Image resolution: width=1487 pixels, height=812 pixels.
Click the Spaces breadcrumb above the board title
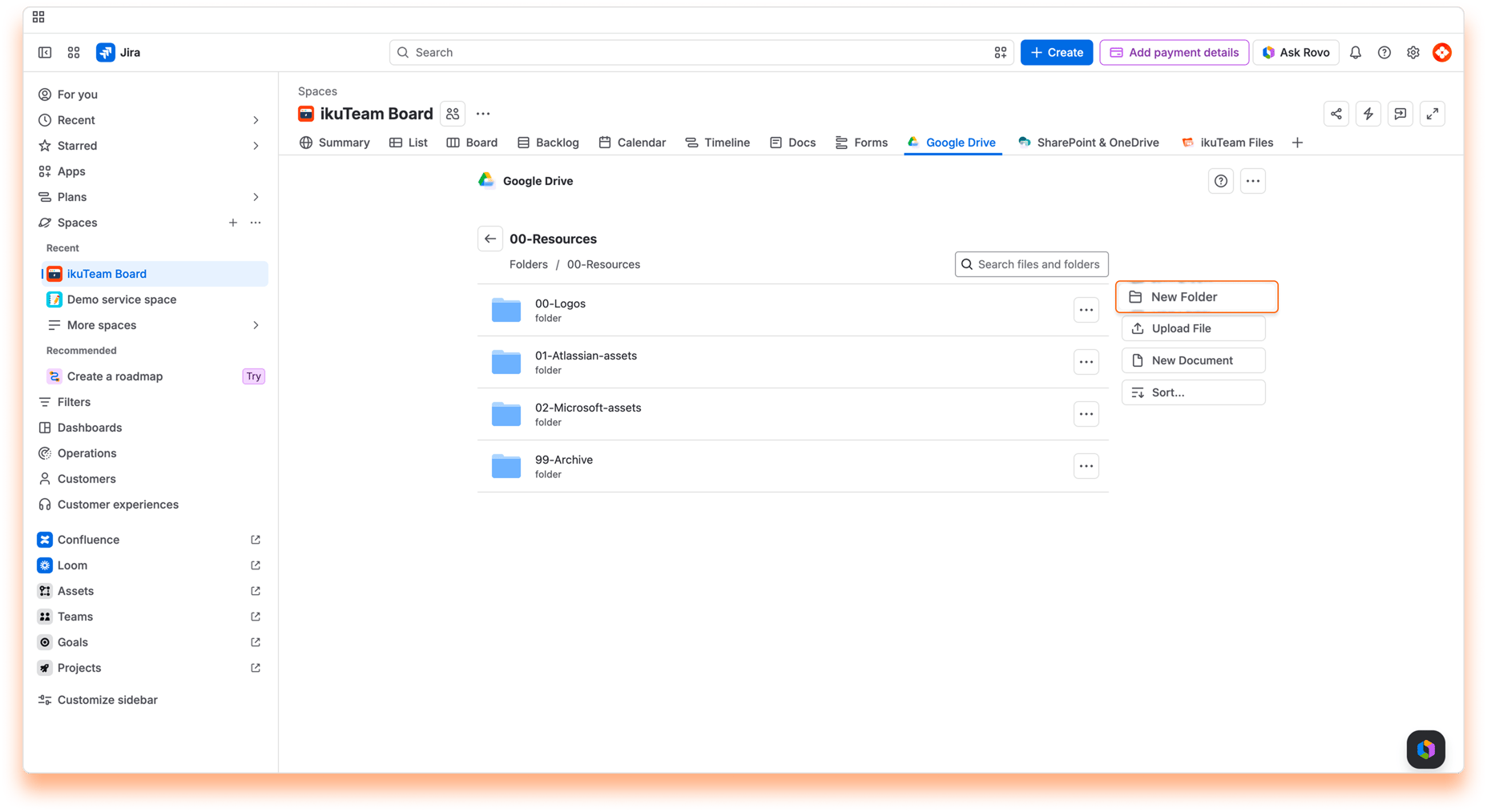pyautogui.click(x=317, y=91)
